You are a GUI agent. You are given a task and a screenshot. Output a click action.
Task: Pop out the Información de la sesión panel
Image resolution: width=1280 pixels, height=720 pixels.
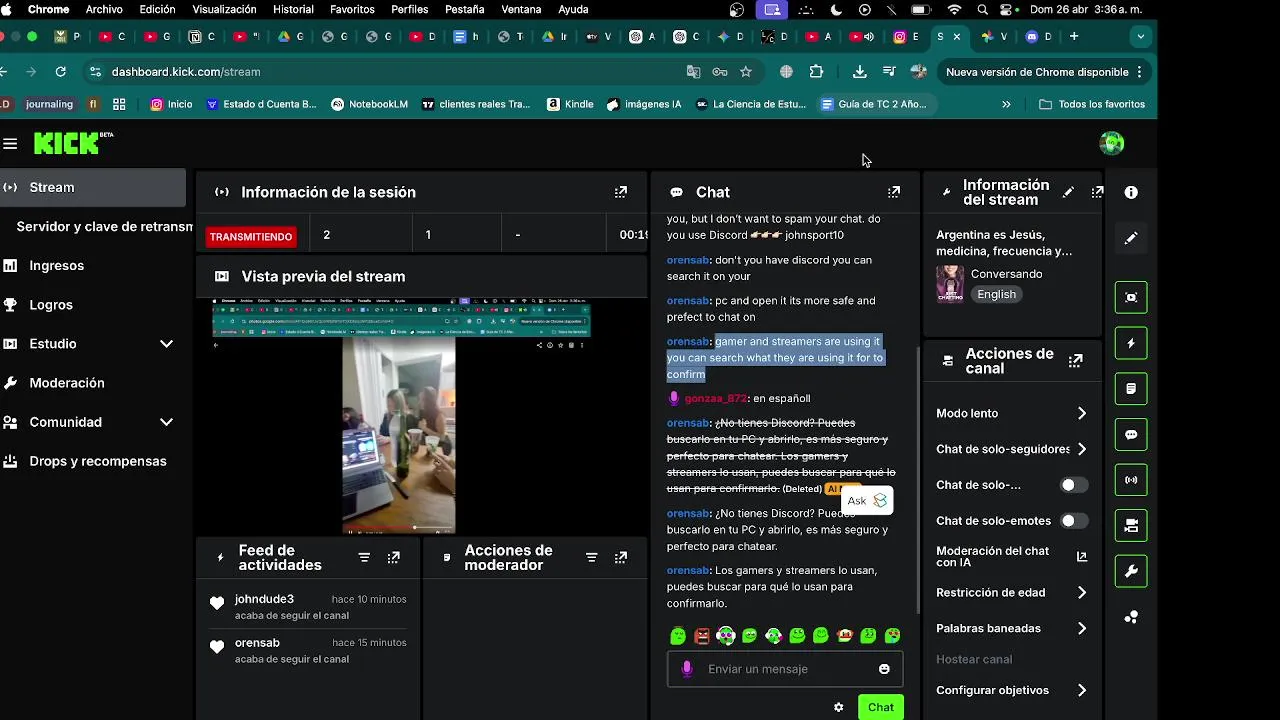pyautogui.click(x=621, y=192)
